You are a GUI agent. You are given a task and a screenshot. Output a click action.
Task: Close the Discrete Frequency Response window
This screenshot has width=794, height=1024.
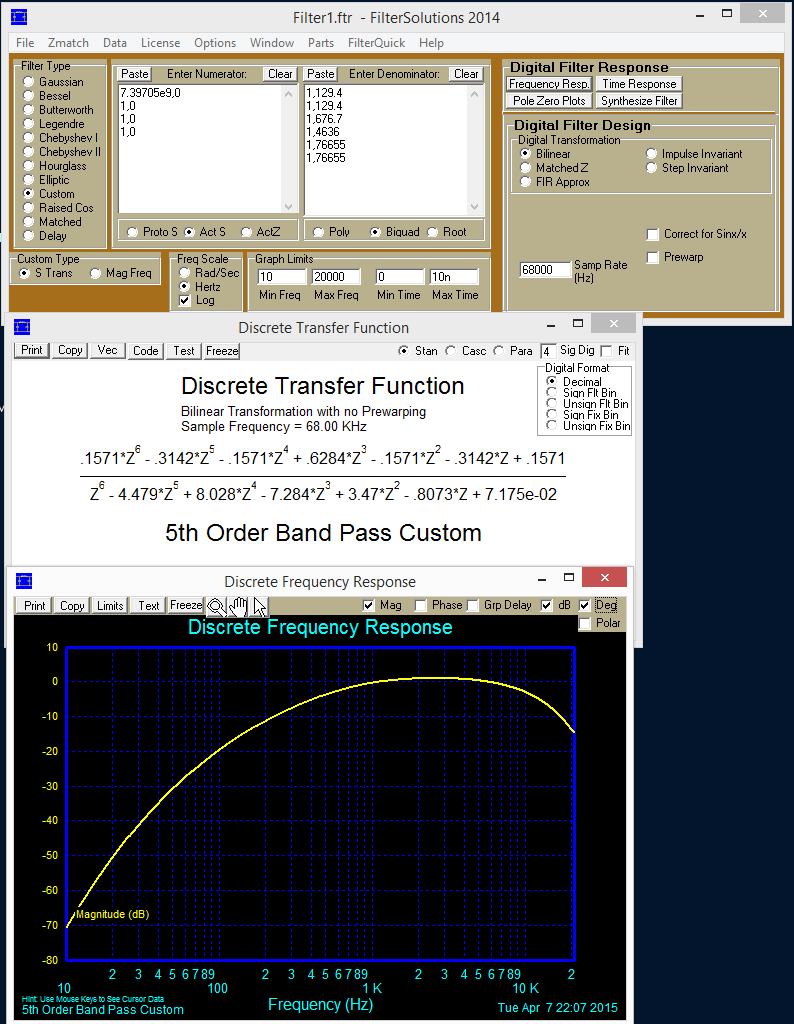pyautogui.click(x=604, y=578)
